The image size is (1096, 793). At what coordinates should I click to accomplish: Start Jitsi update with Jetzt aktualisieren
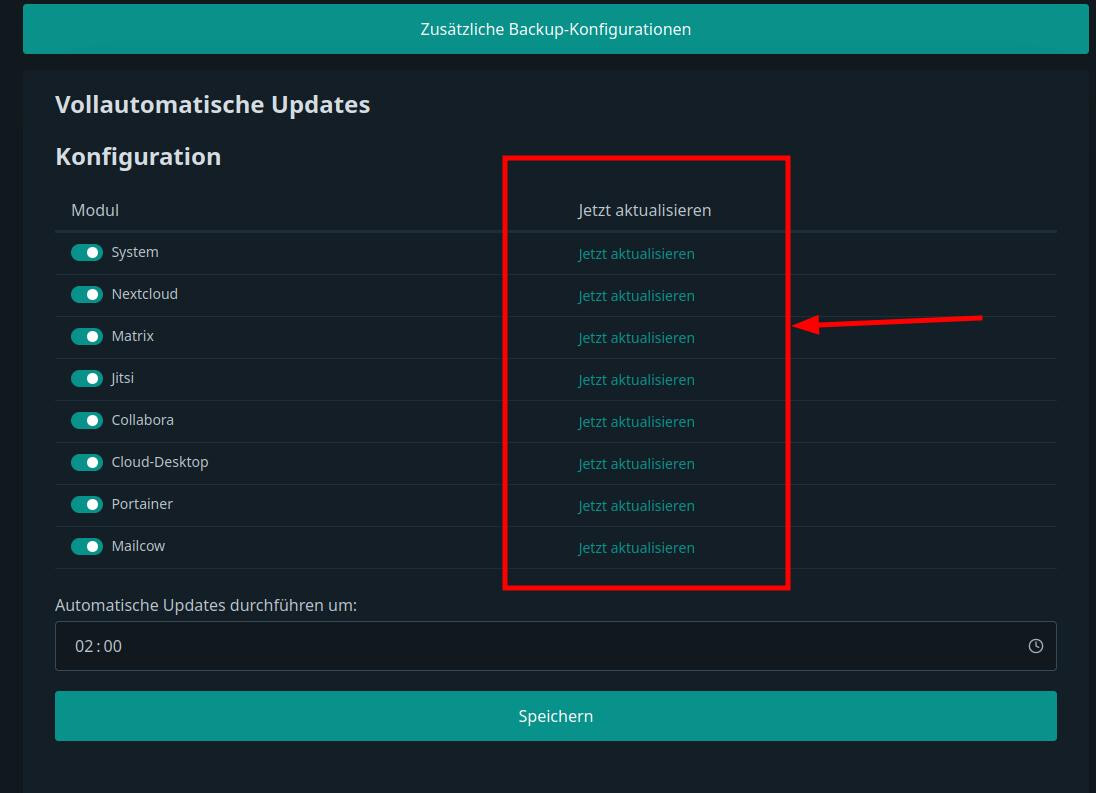[x=636, y=380]
